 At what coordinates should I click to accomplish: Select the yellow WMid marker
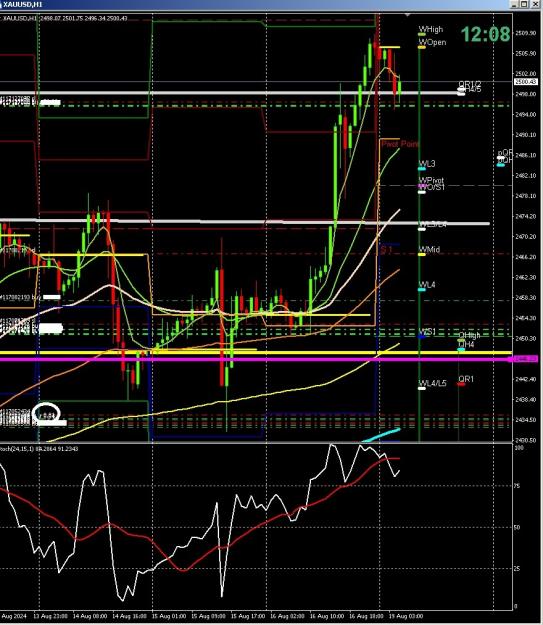422,254
